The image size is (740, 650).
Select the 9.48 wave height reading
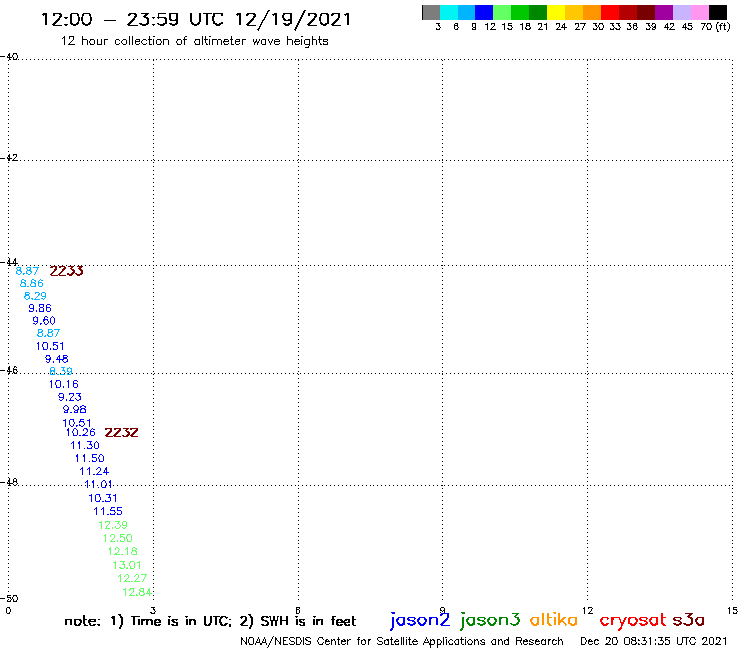(57, 359)
